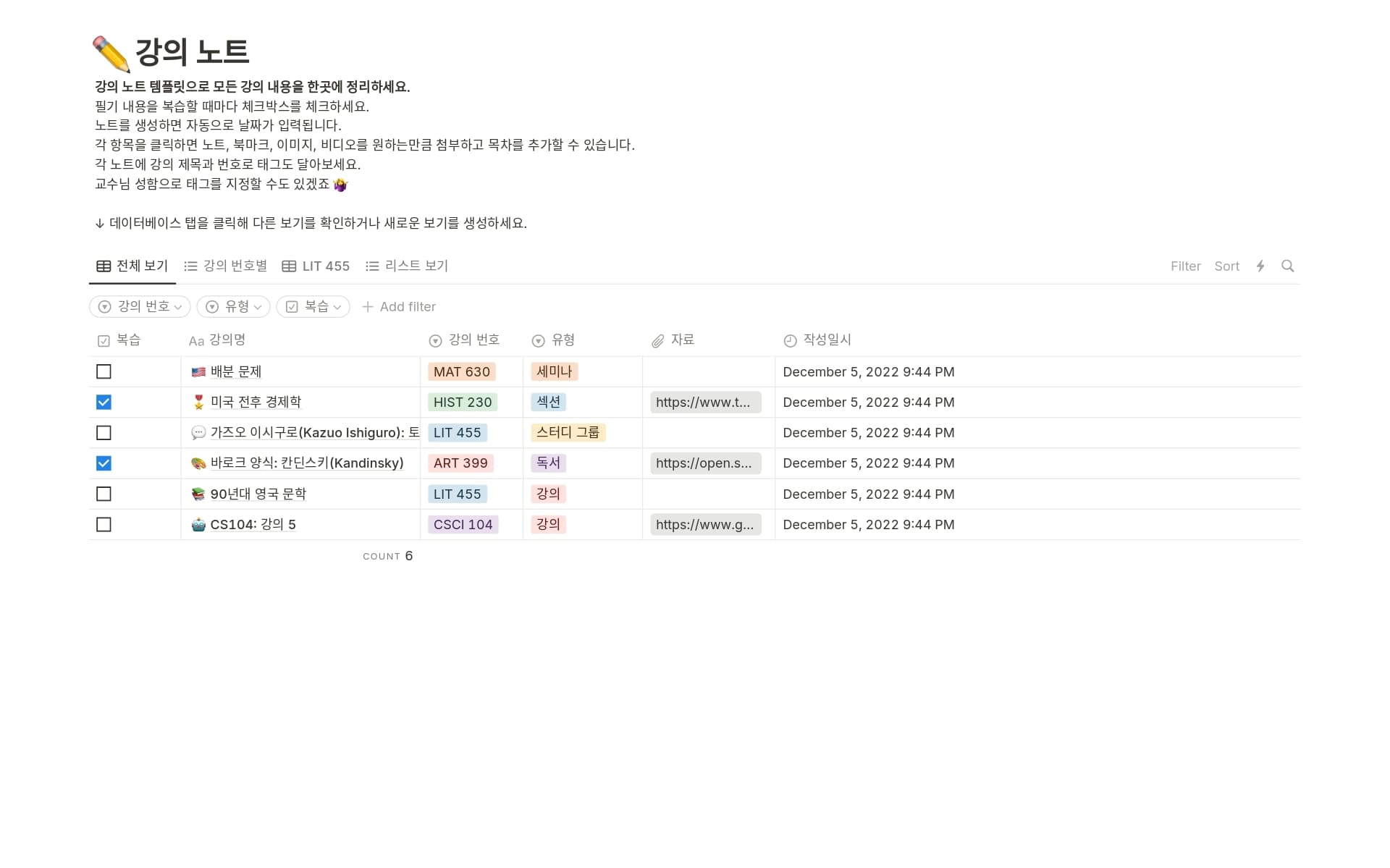Switch to the LIT 455 view tab
1390x868 pixels.
point(316,266)
